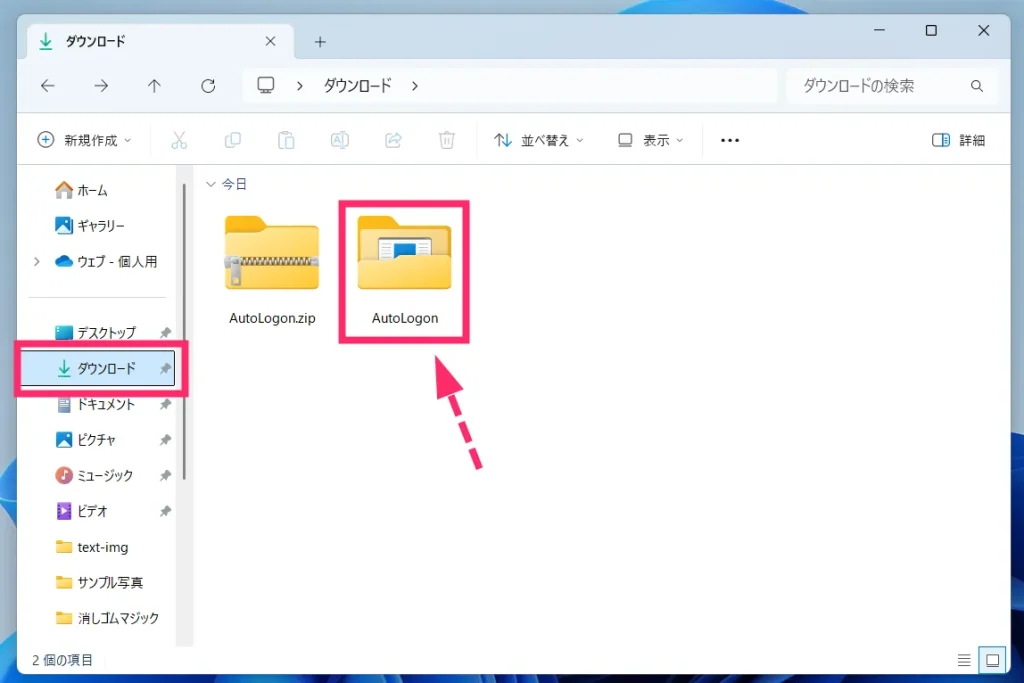Open ウェブ - 個人用 OneDrive in sidebar

[106, 262]
